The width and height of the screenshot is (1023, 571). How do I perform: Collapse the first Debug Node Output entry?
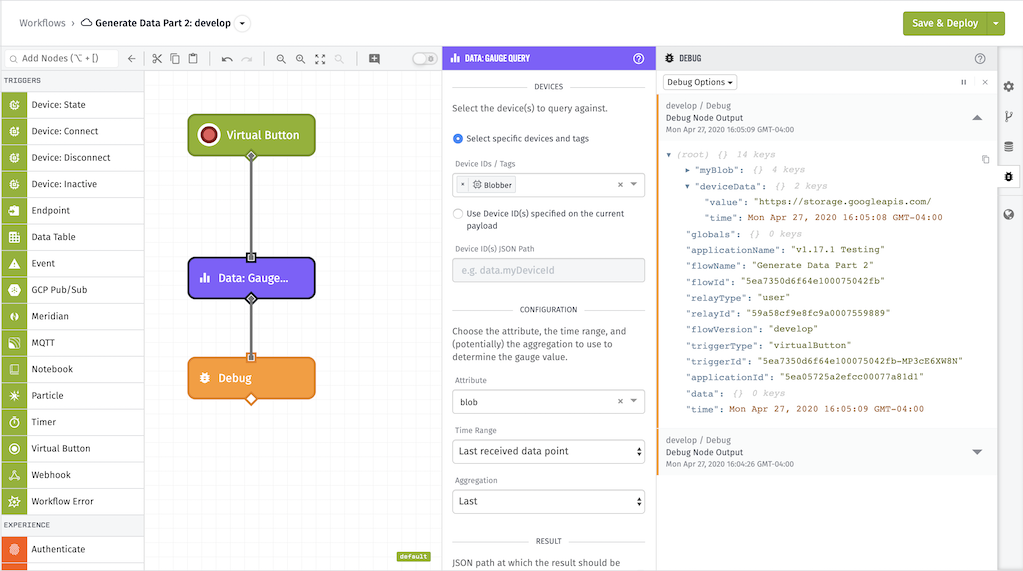(x=977, y=118)
